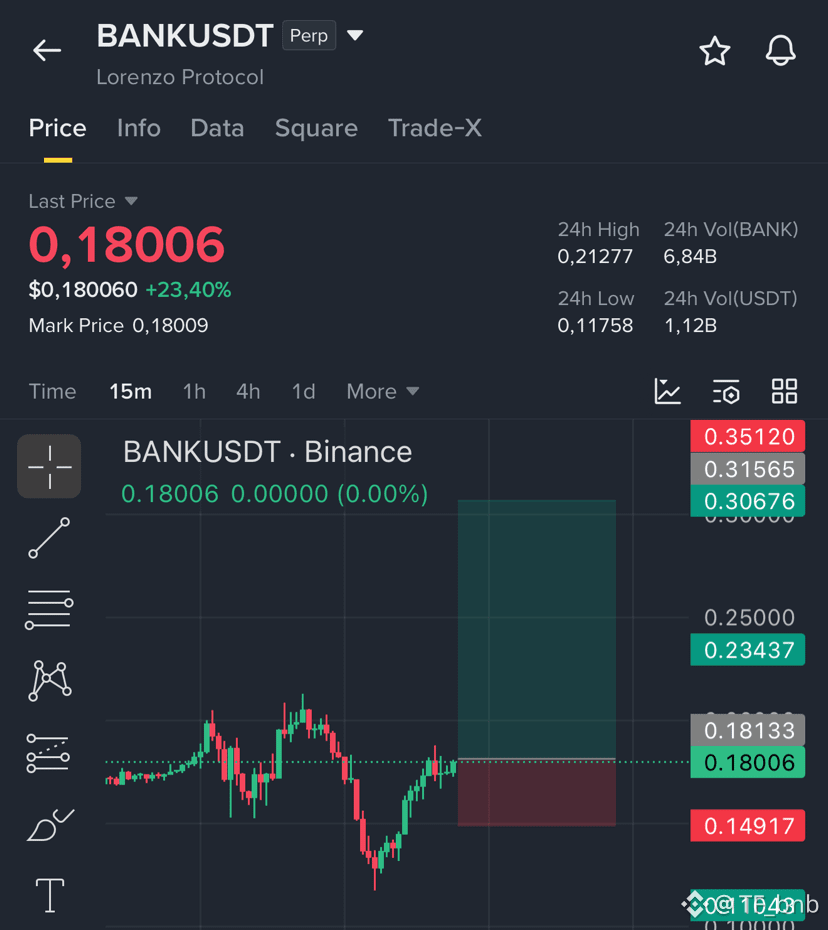Click the red loss zone of position

537,792
